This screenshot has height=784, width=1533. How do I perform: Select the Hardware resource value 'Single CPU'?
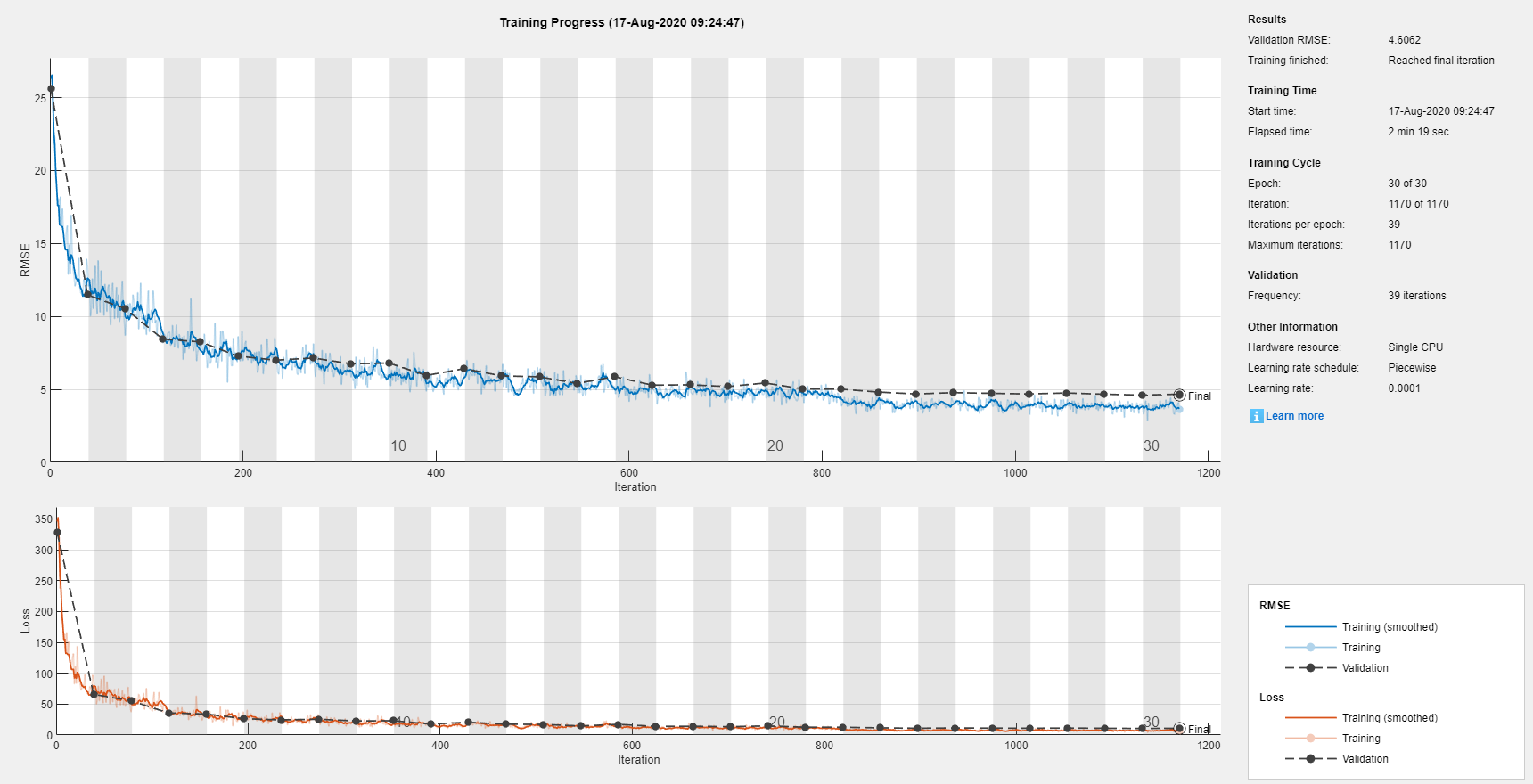1415,347
